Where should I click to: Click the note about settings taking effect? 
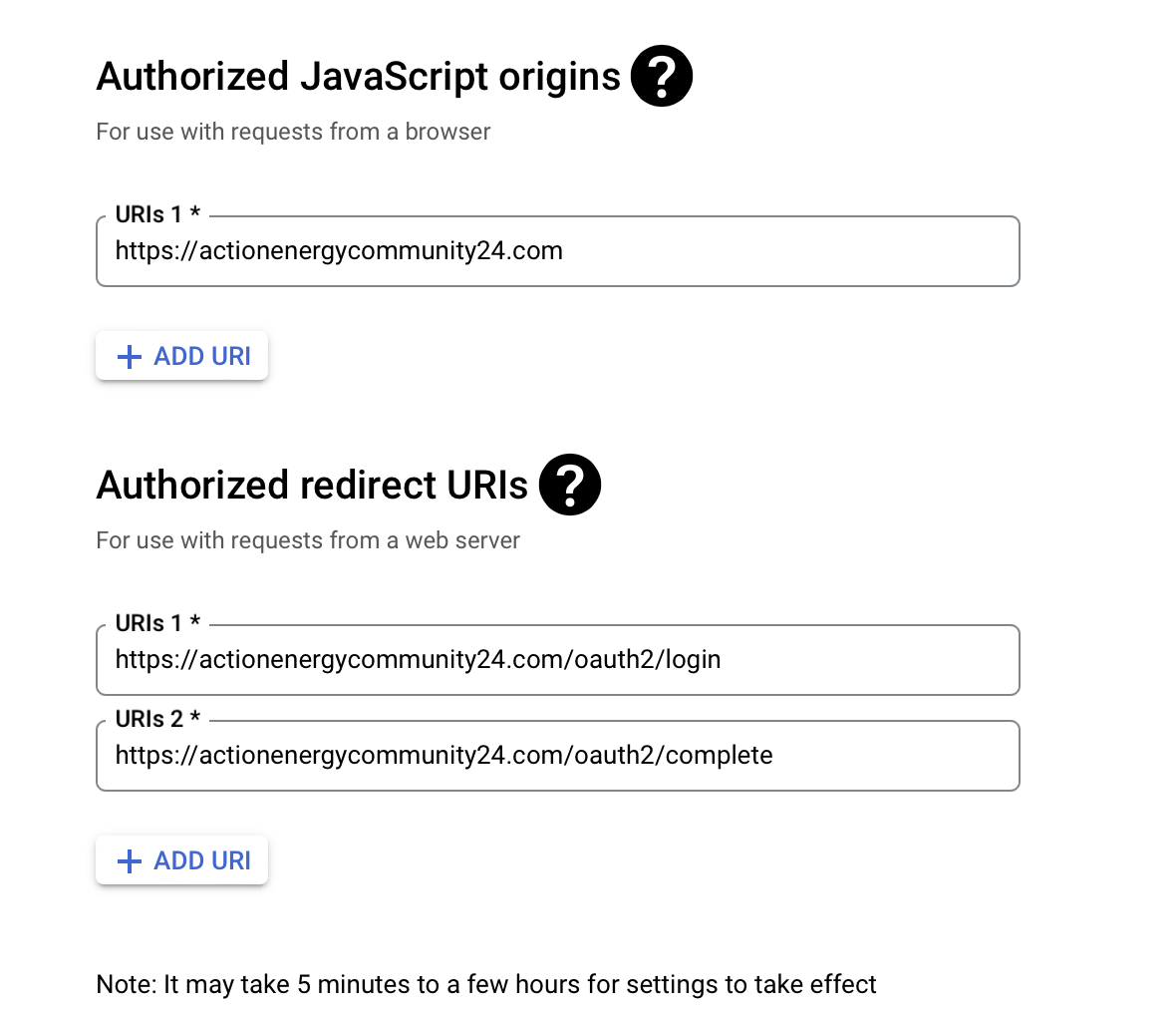pos(486,985)
